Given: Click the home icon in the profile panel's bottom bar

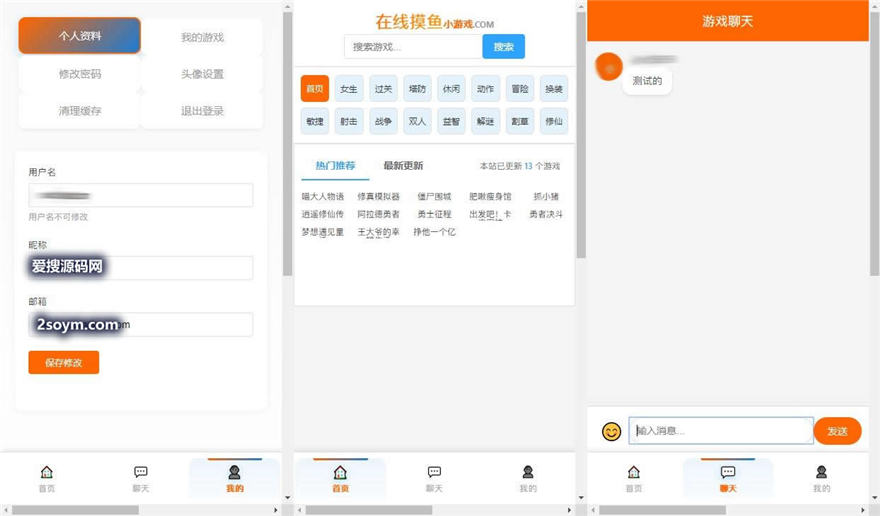Looking at the screenshot, I should click(x=47, y=472).
